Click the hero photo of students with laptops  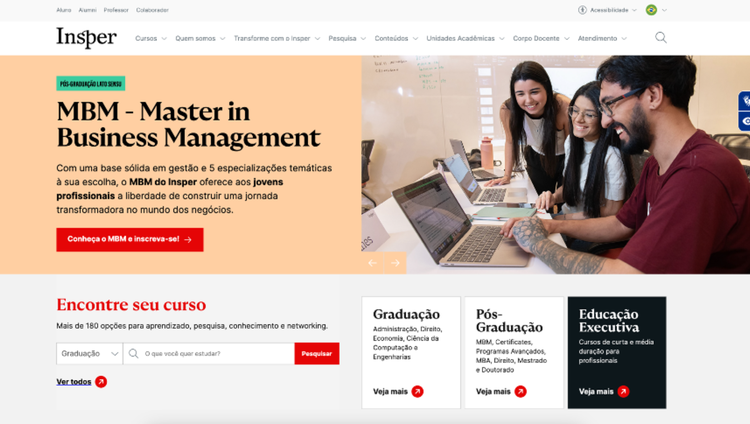click(555, 165)
